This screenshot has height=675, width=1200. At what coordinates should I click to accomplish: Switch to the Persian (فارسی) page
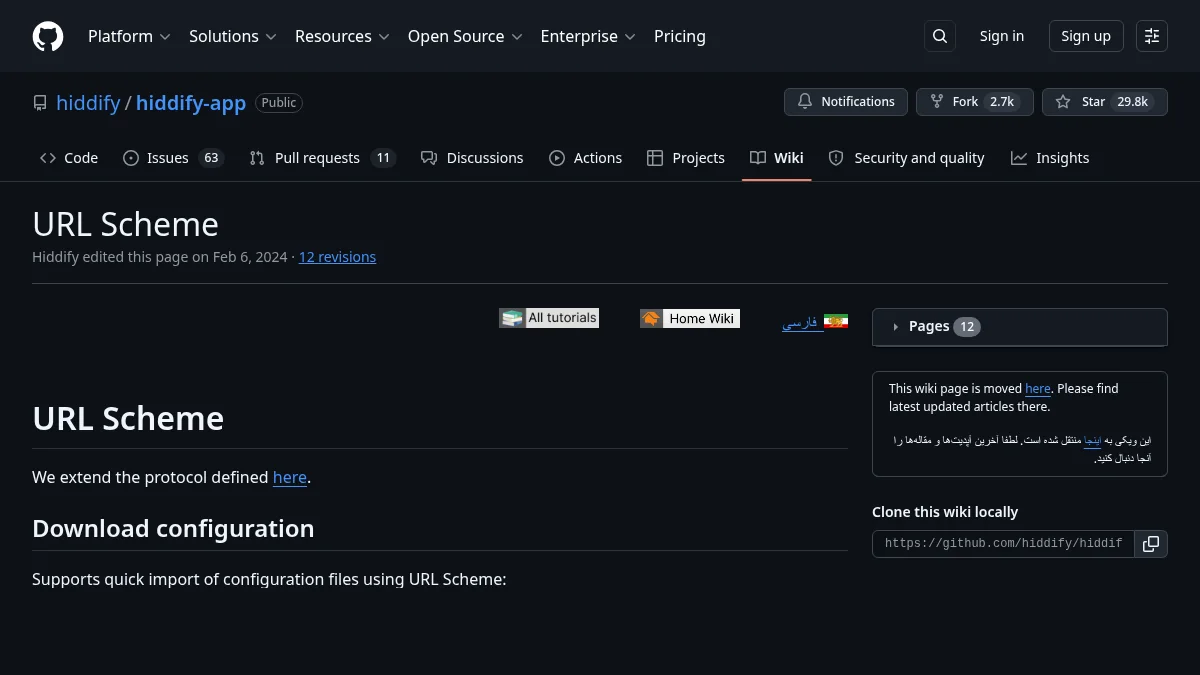[800, 322]
